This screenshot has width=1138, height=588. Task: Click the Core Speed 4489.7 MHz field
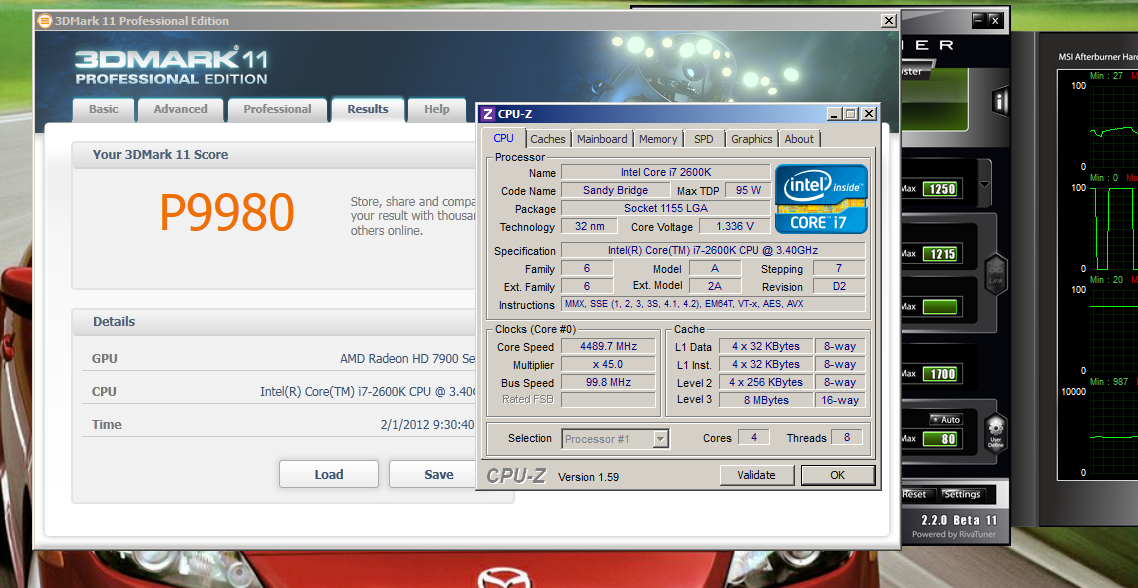tap(608, 347)
